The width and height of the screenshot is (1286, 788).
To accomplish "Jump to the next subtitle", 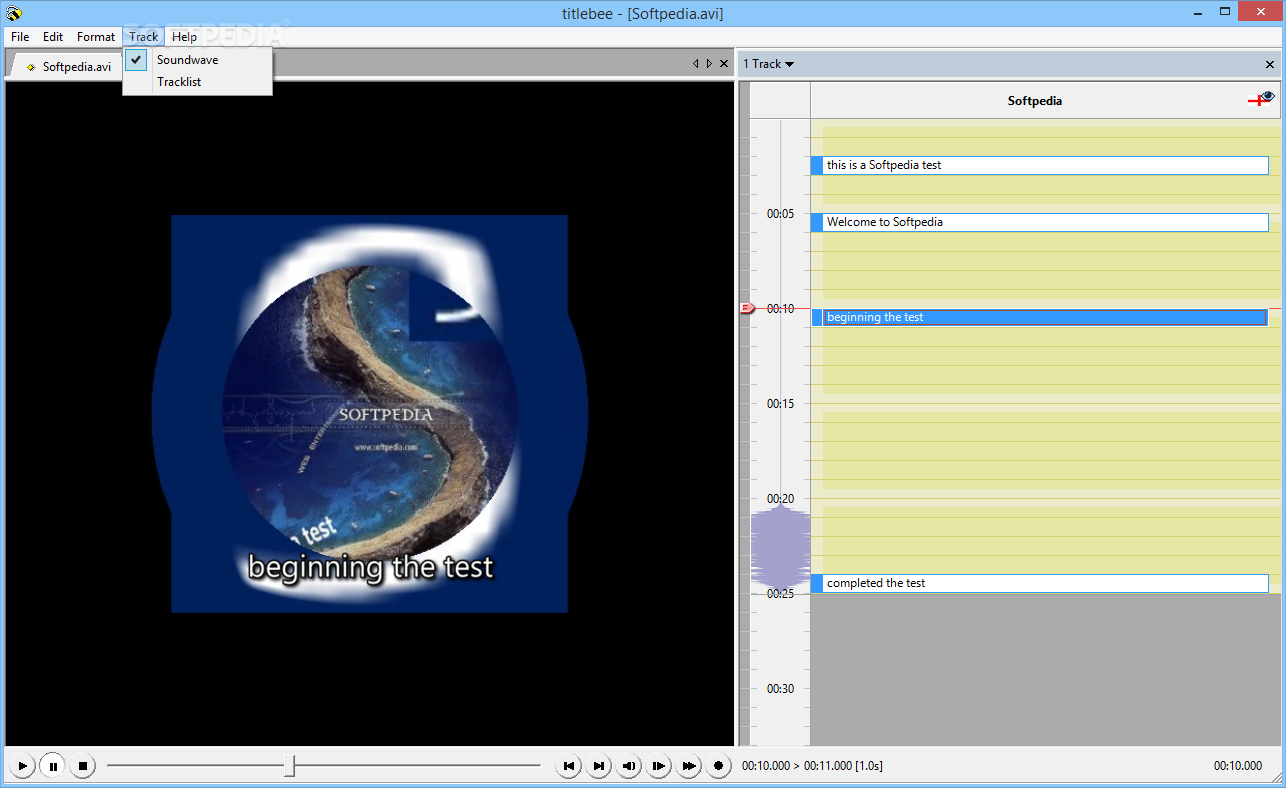I will click(x=599, y=766).
